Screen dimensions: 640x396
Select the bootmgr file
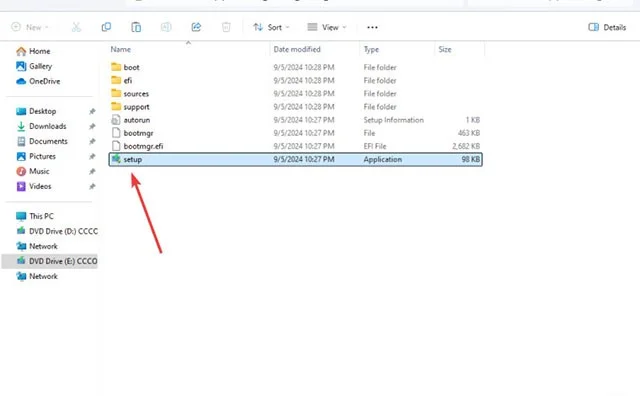296,133
